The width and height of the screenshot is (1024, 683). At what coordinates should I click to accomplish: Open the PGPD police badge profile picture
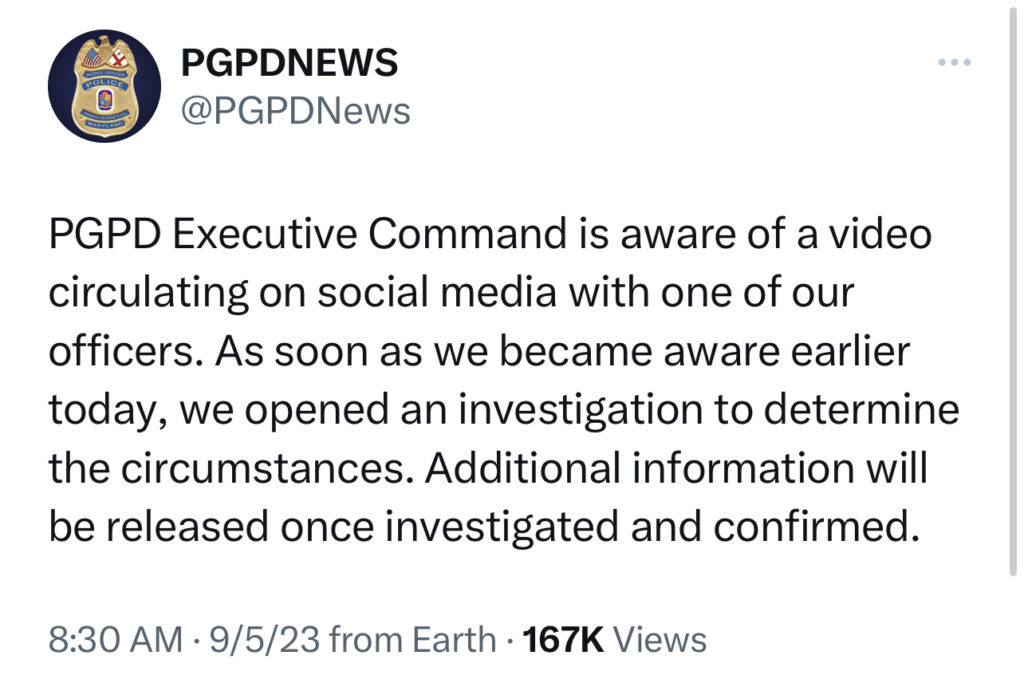(104, 86)
